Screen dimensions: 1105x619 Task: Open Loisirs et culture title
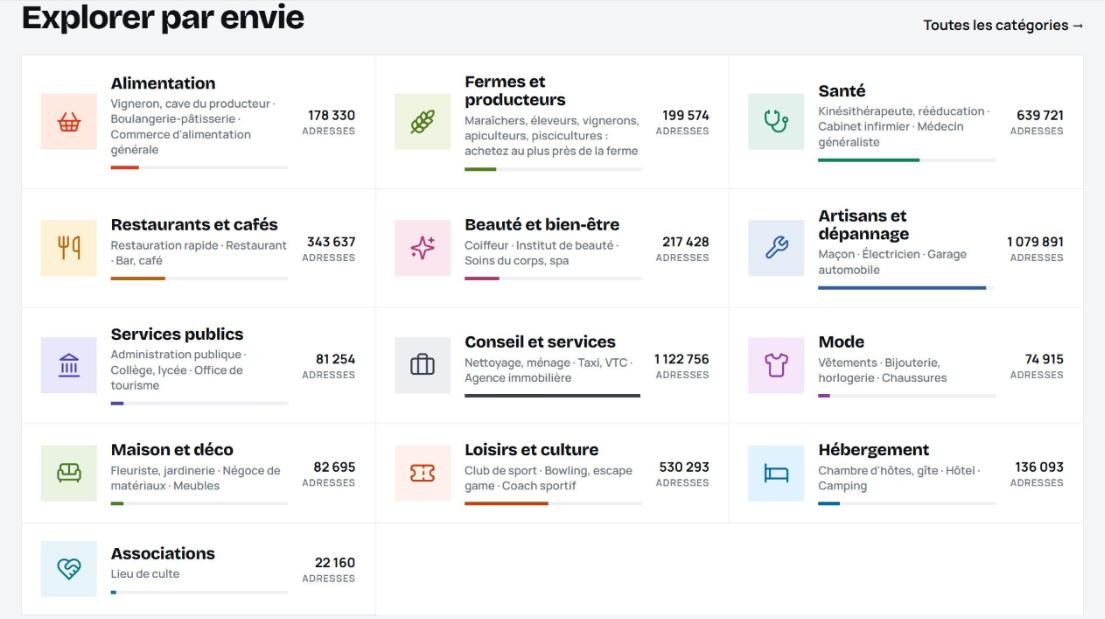pyautogui.click(x=531, y=450)
